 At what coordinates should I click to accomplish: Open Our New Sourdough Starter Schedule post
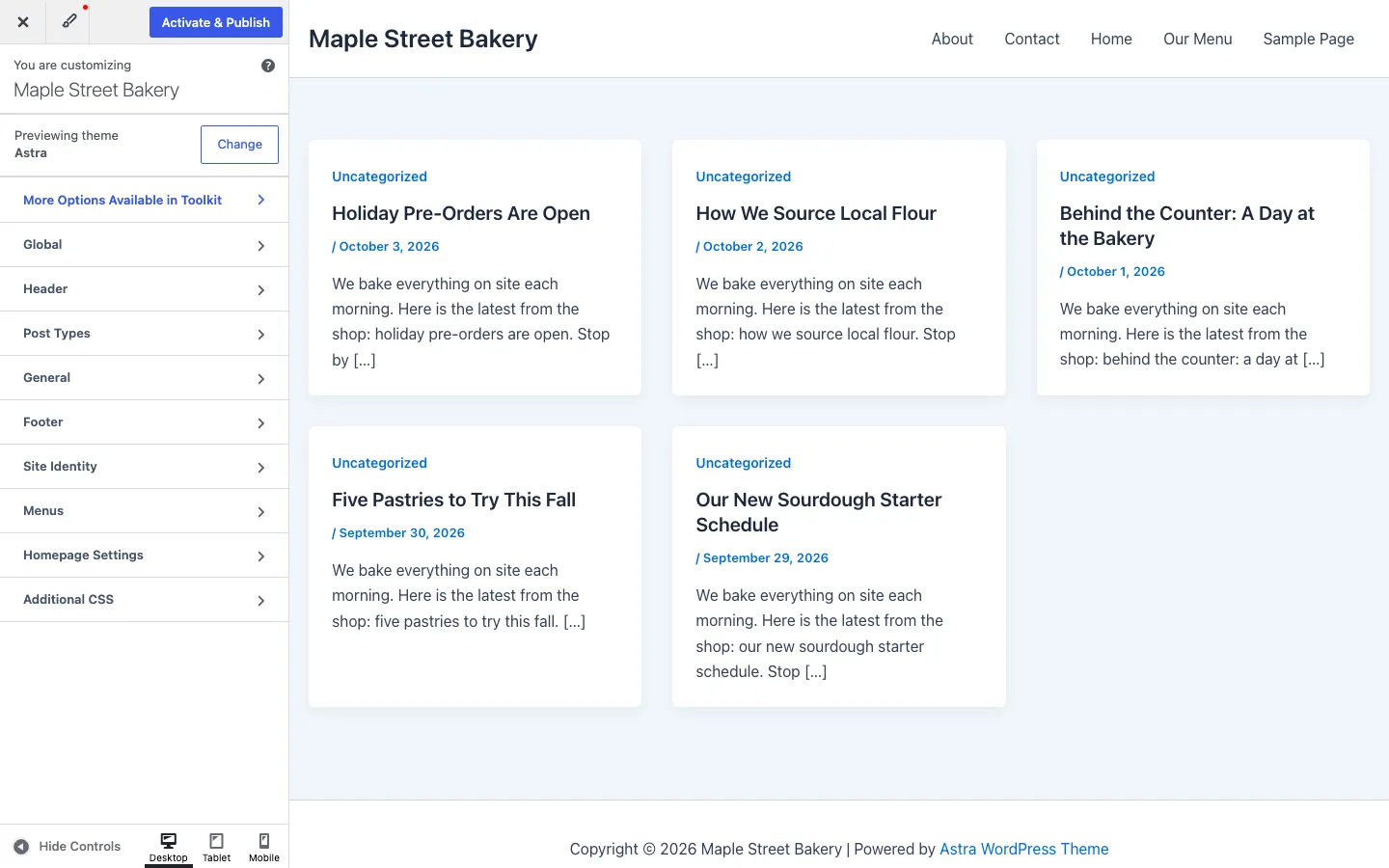click(x=819, y=512)
